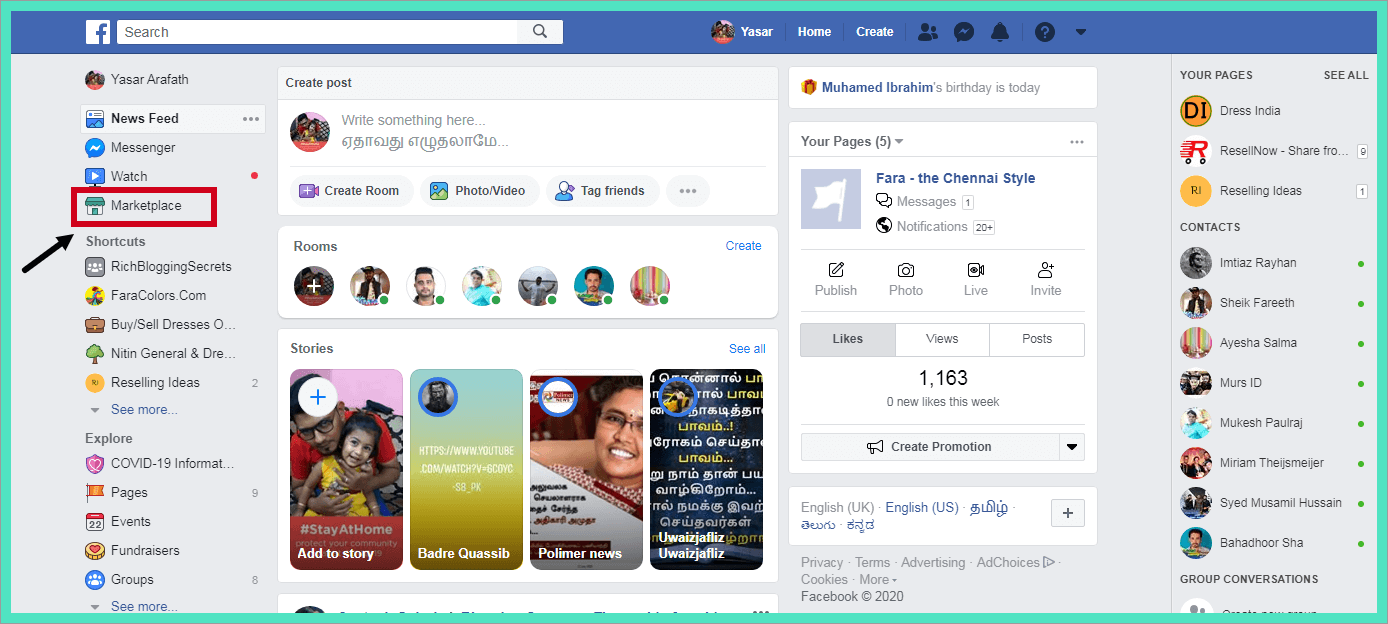Click the Live video icon
Screen dimensions: 1388x624
click(x=976, y=270)
